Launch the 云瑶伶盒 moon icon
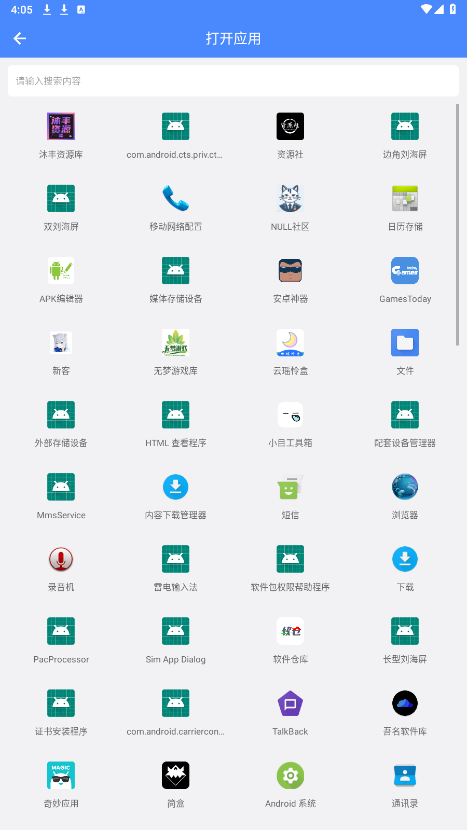This screenshot has height=830, width=467. [x=290, y=342]
